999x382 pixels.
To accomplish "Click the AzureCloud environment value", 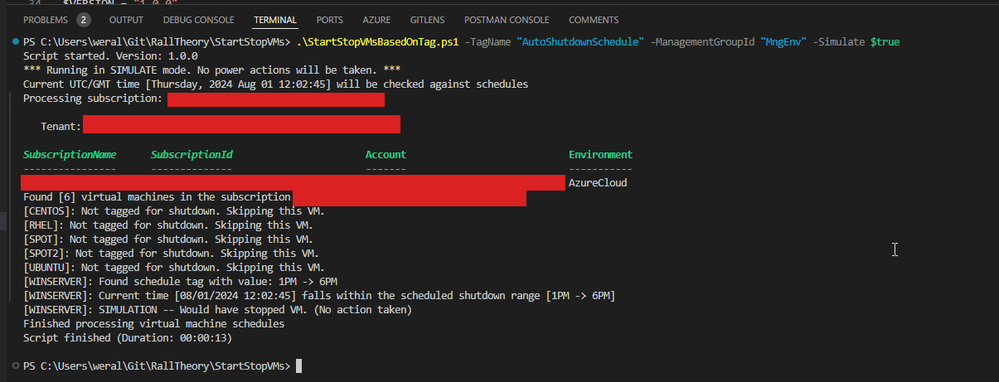I will (598, 183).
